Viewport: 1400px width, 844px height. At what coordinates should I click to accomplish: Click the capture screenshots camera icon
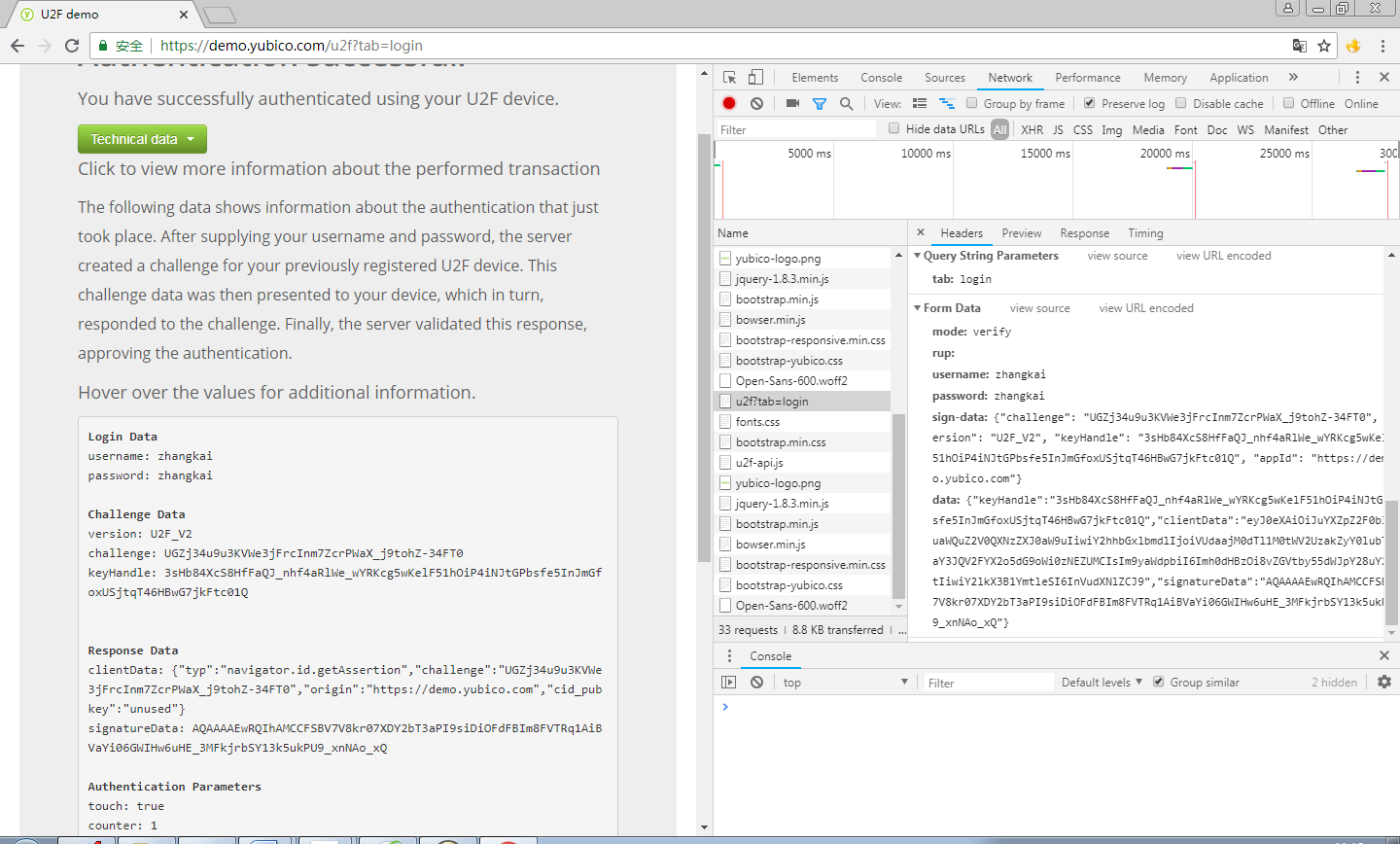(792, 103)
